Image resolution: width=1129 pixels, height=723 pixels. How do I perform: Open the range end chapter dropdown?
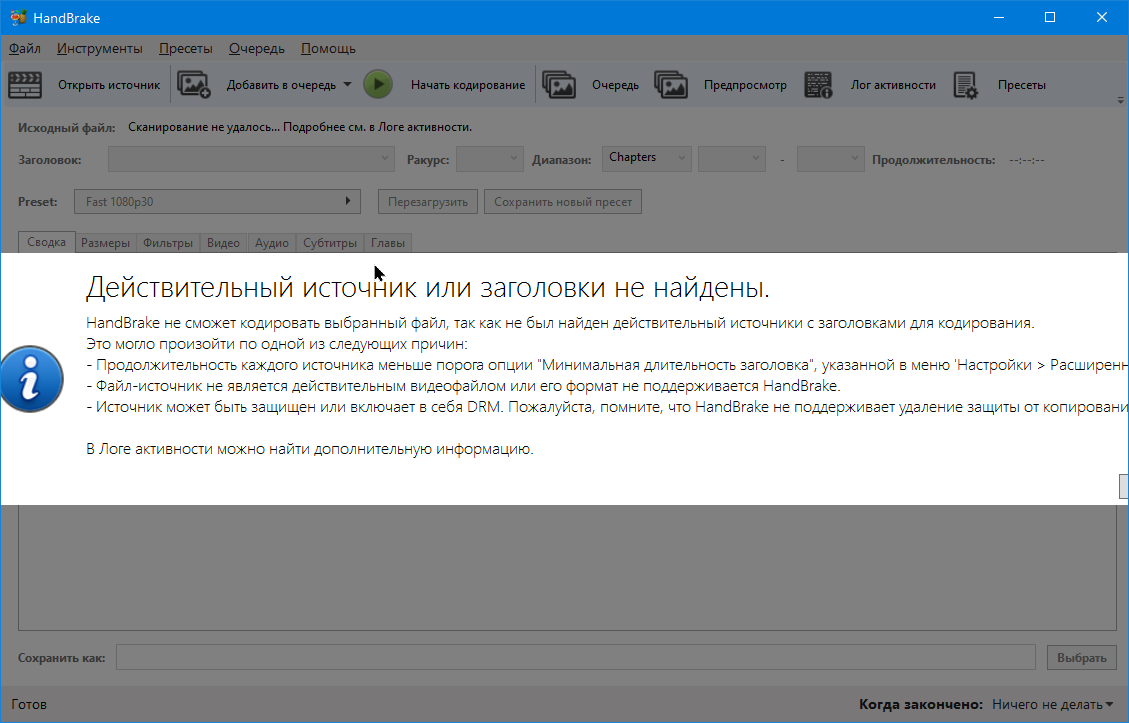click(830, 158)
